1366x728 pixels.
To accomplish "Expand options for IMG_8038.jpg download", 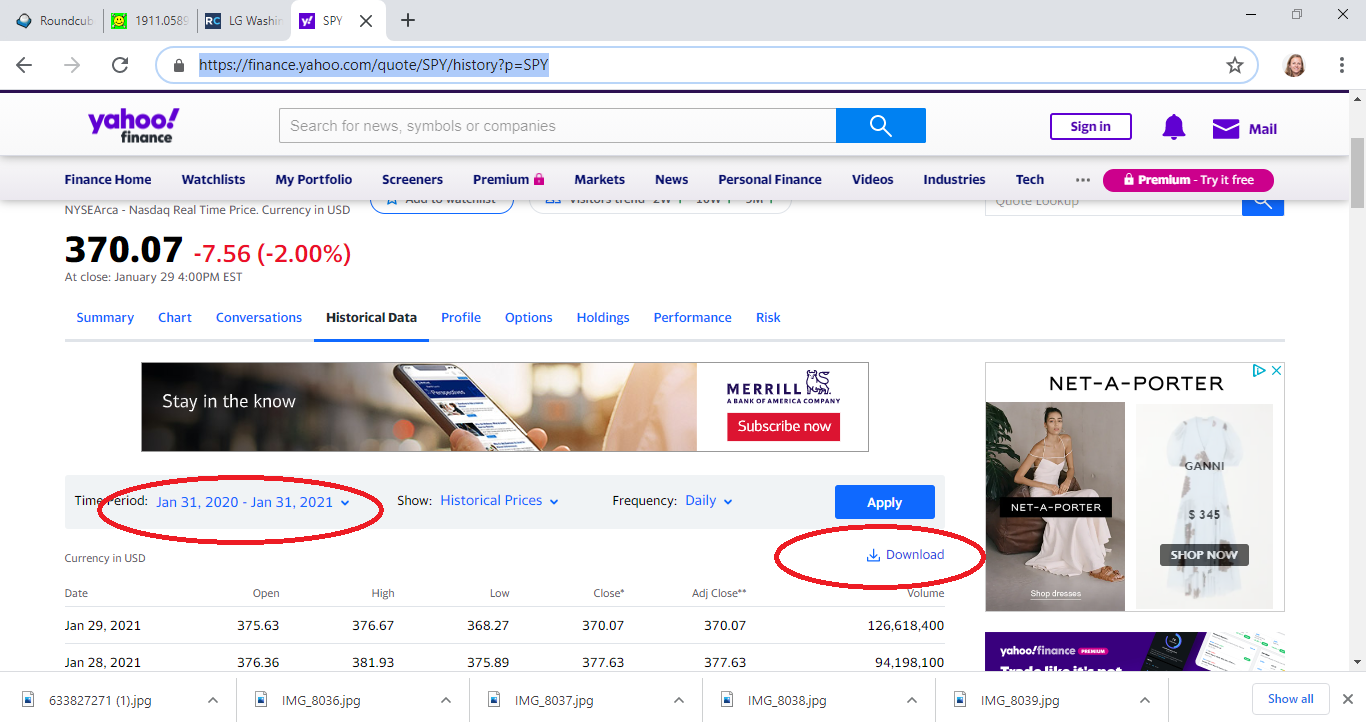I will point(912,700).
